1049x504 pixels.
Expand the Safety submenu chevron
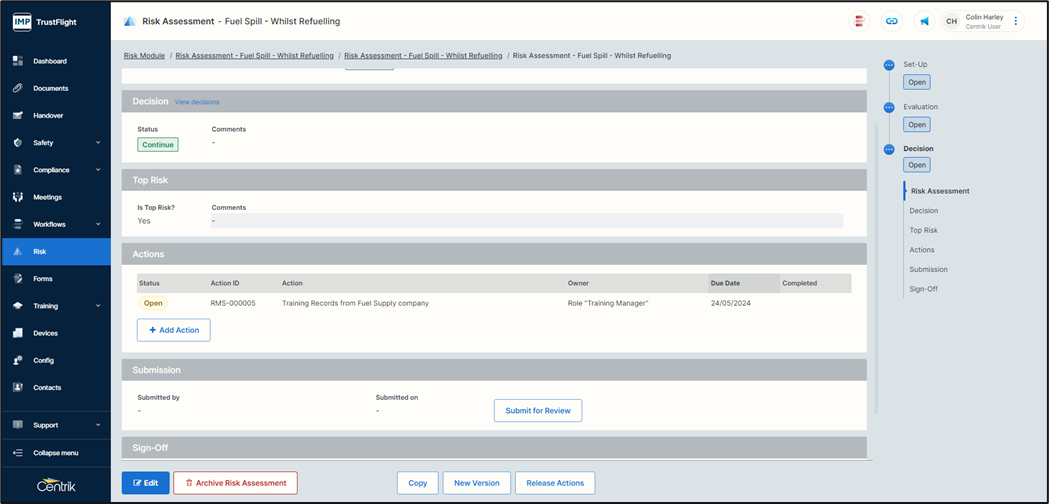[x=98, y=143]
